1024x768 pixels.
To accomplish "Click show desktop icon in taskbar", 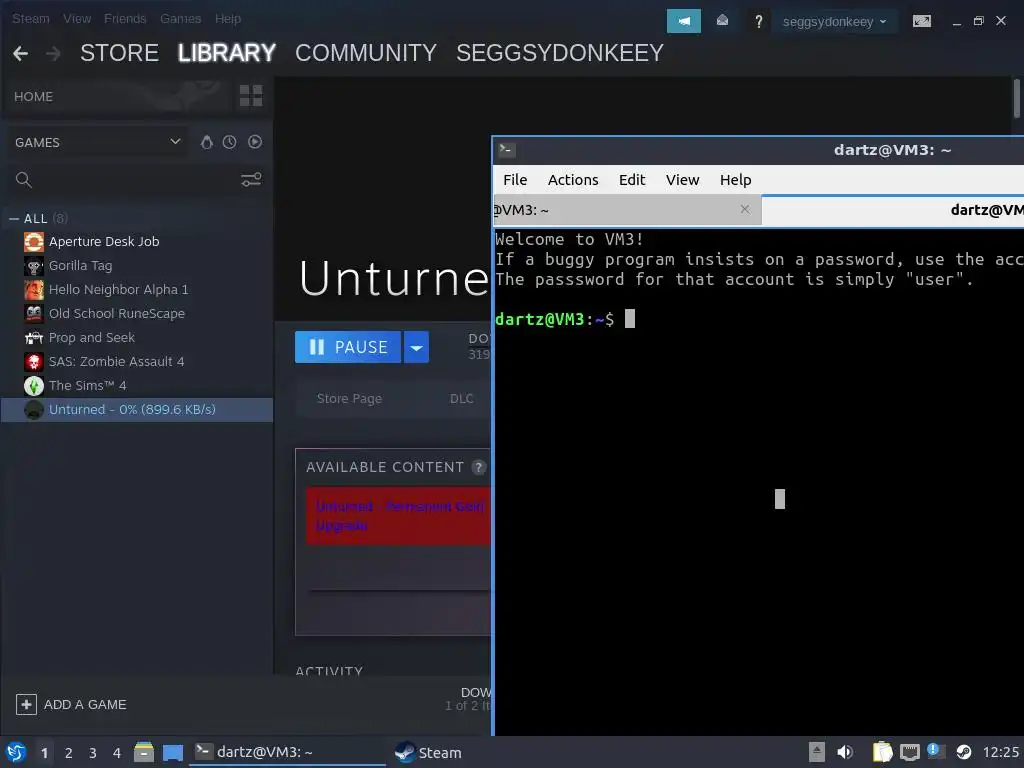I will coord(173,752).
